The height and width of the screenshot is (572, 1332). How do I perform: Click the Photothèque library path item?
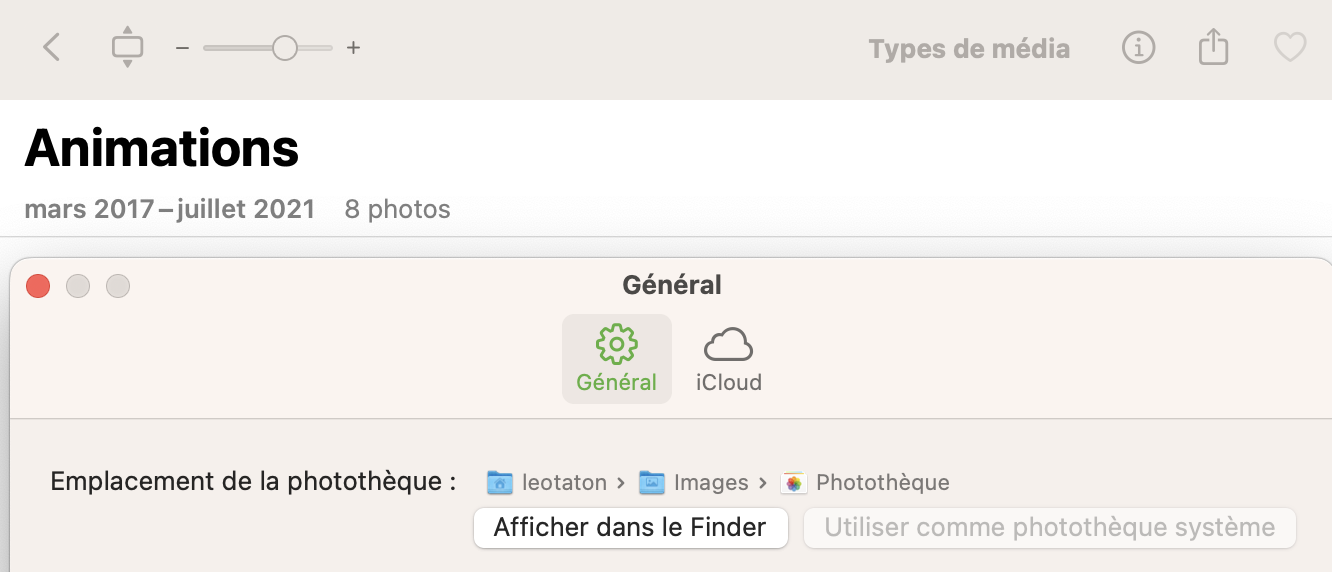click(x=867, y=483)
